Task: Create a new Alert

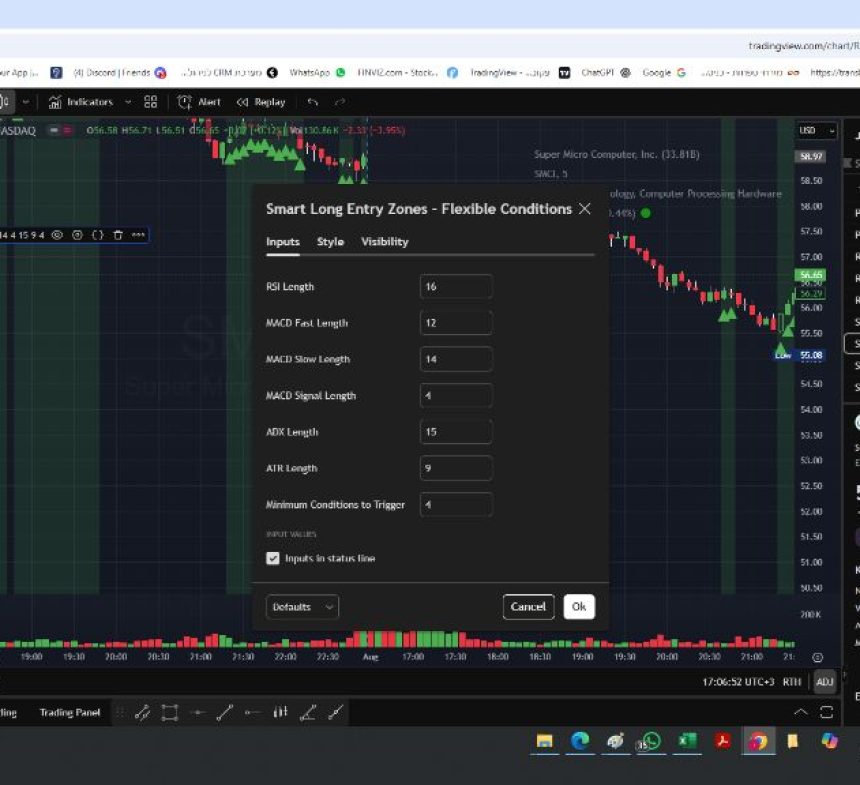Action: (x=199, y=102)
